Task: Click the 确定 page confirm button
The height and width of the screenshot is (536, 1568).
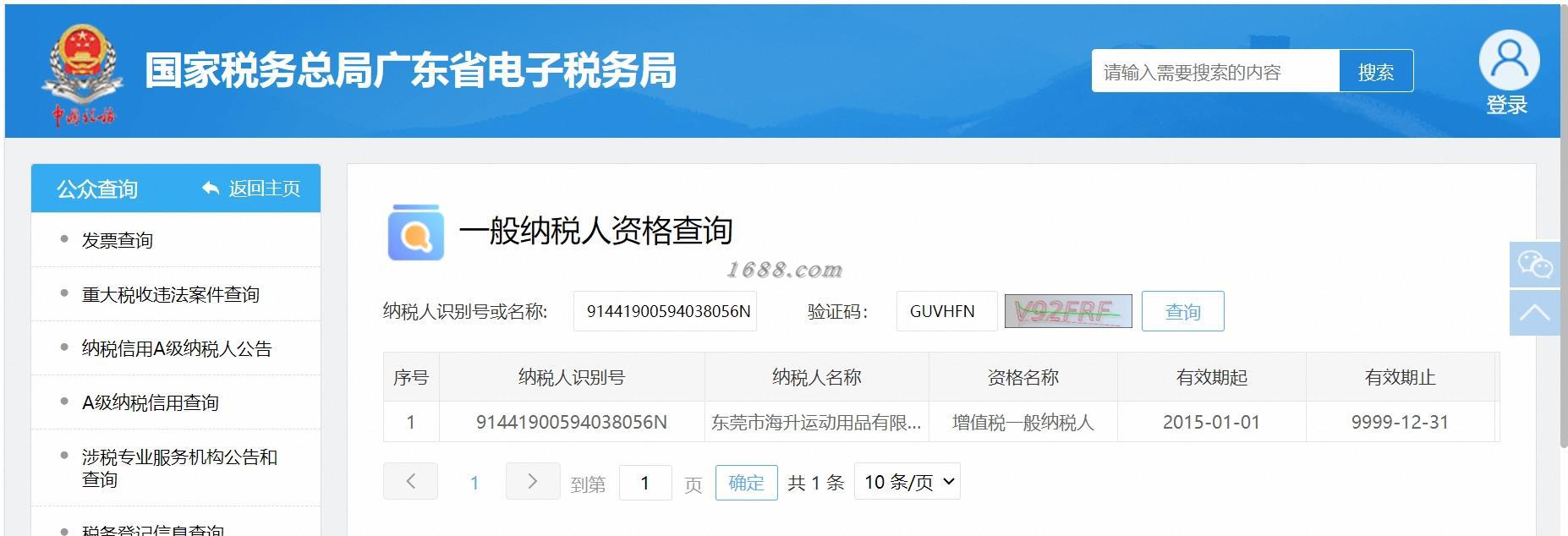Action: pyautogui.click(x=746, y=482)
